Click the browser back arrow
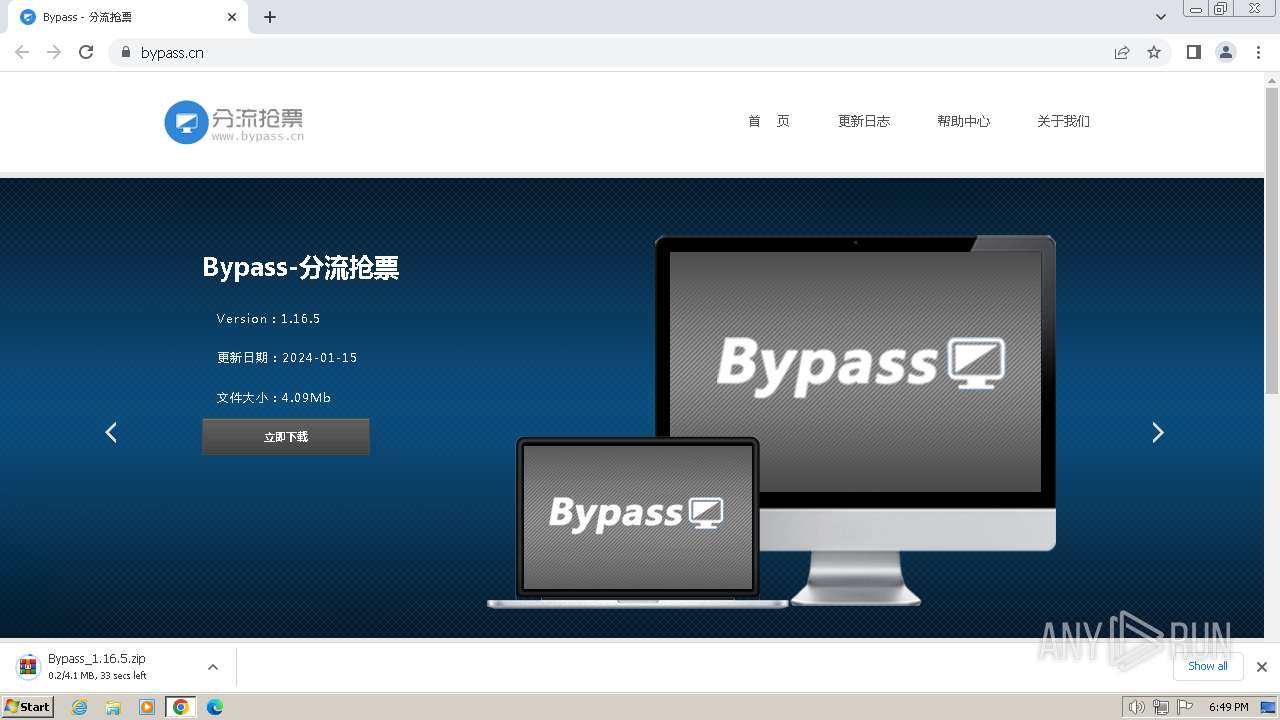Image resolution: width=1280 pixels, height=720 pixels. click(x=22, y=52)
